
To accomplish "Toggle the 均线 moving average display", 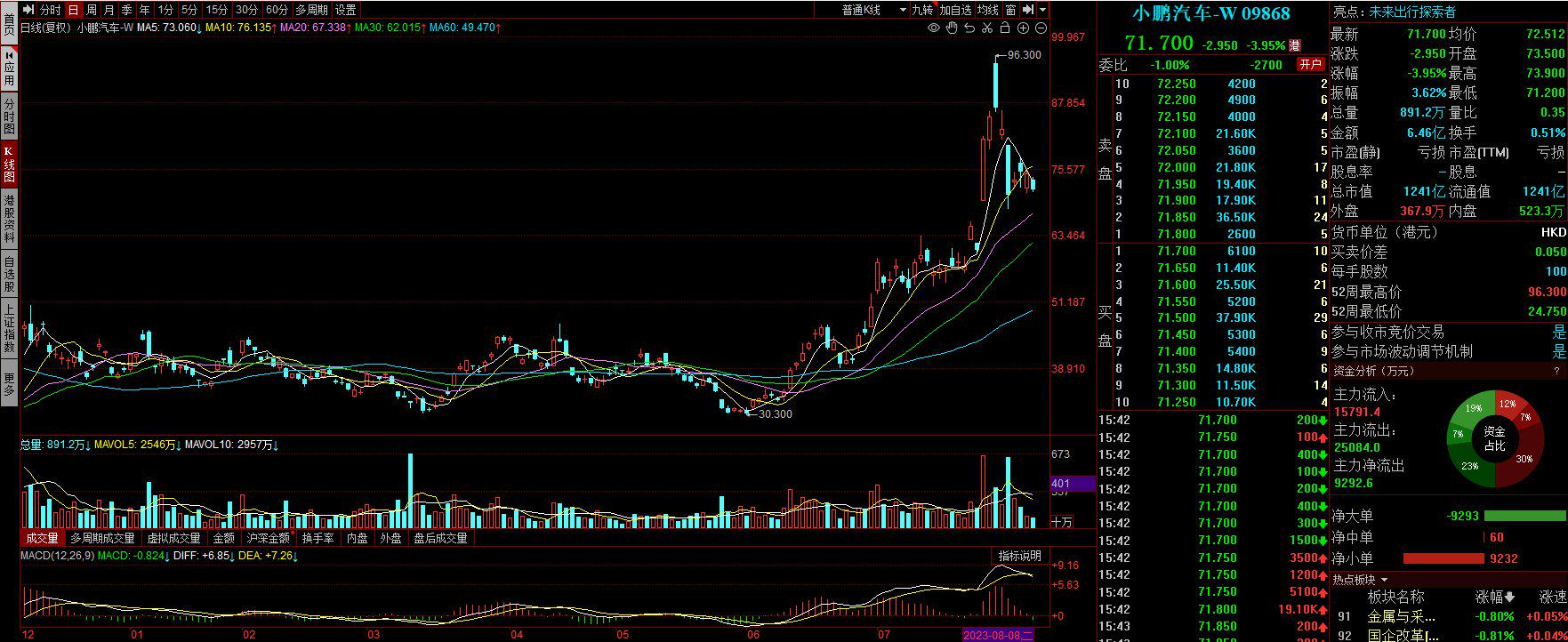I will [988, 10].
